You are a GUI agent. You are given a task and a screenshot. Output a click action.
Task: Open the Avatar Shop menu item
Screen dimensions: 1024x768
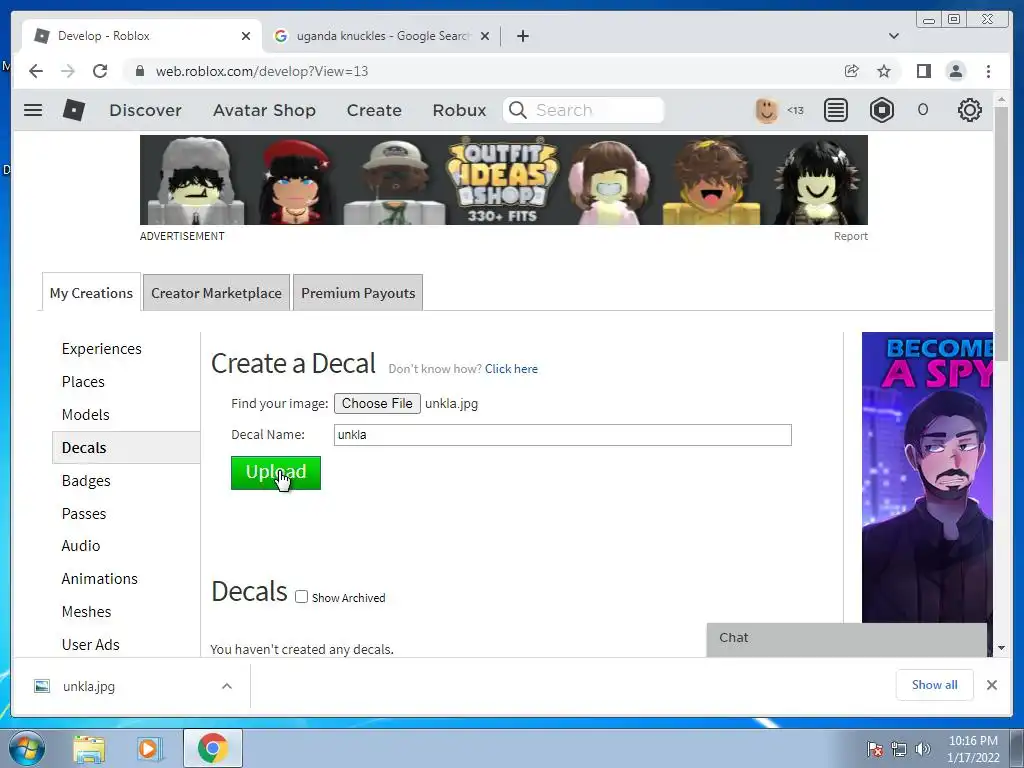coord(264,110)
